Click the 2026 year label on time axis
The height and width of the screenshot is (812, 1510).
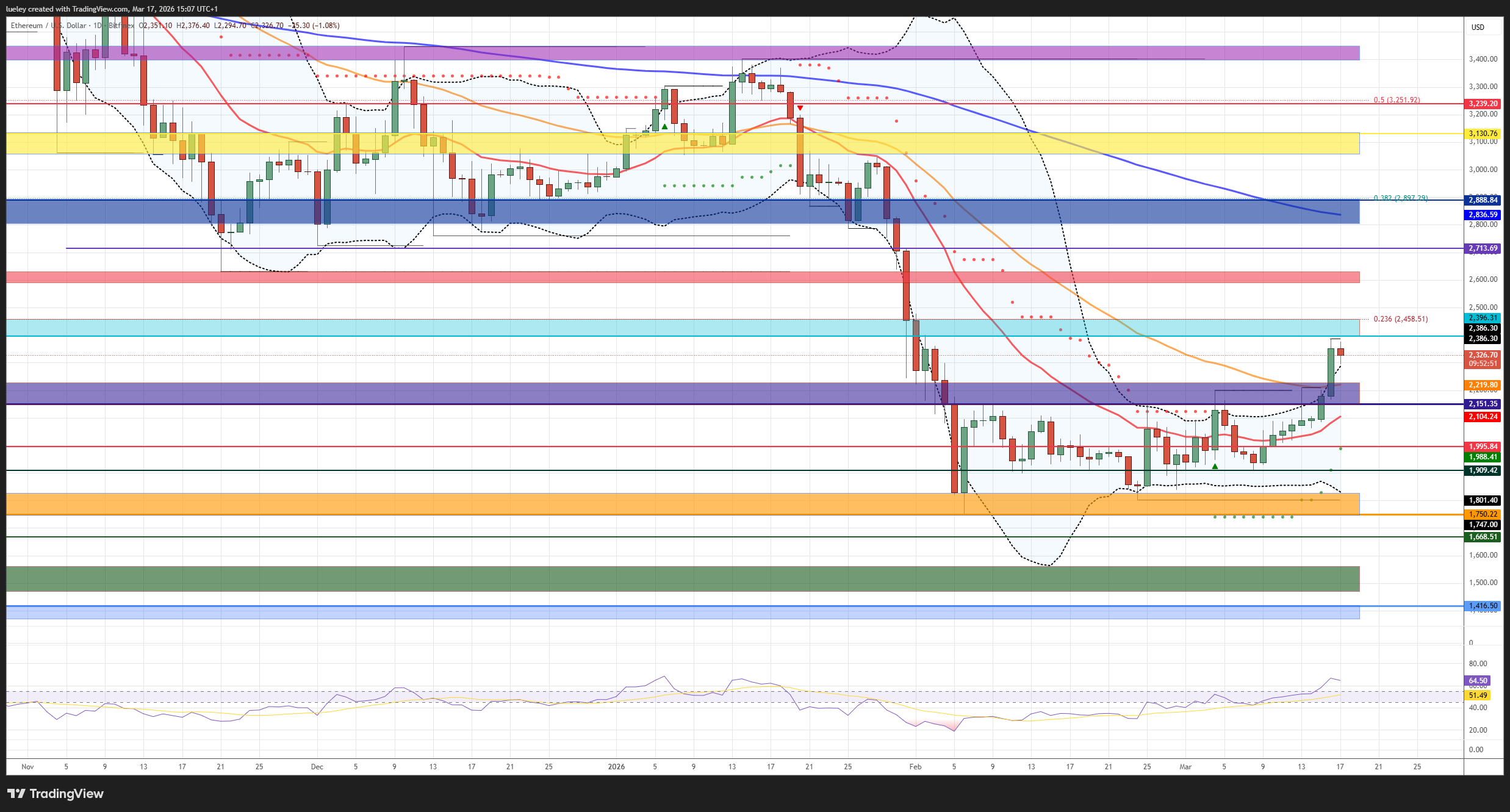click(616, 767)
